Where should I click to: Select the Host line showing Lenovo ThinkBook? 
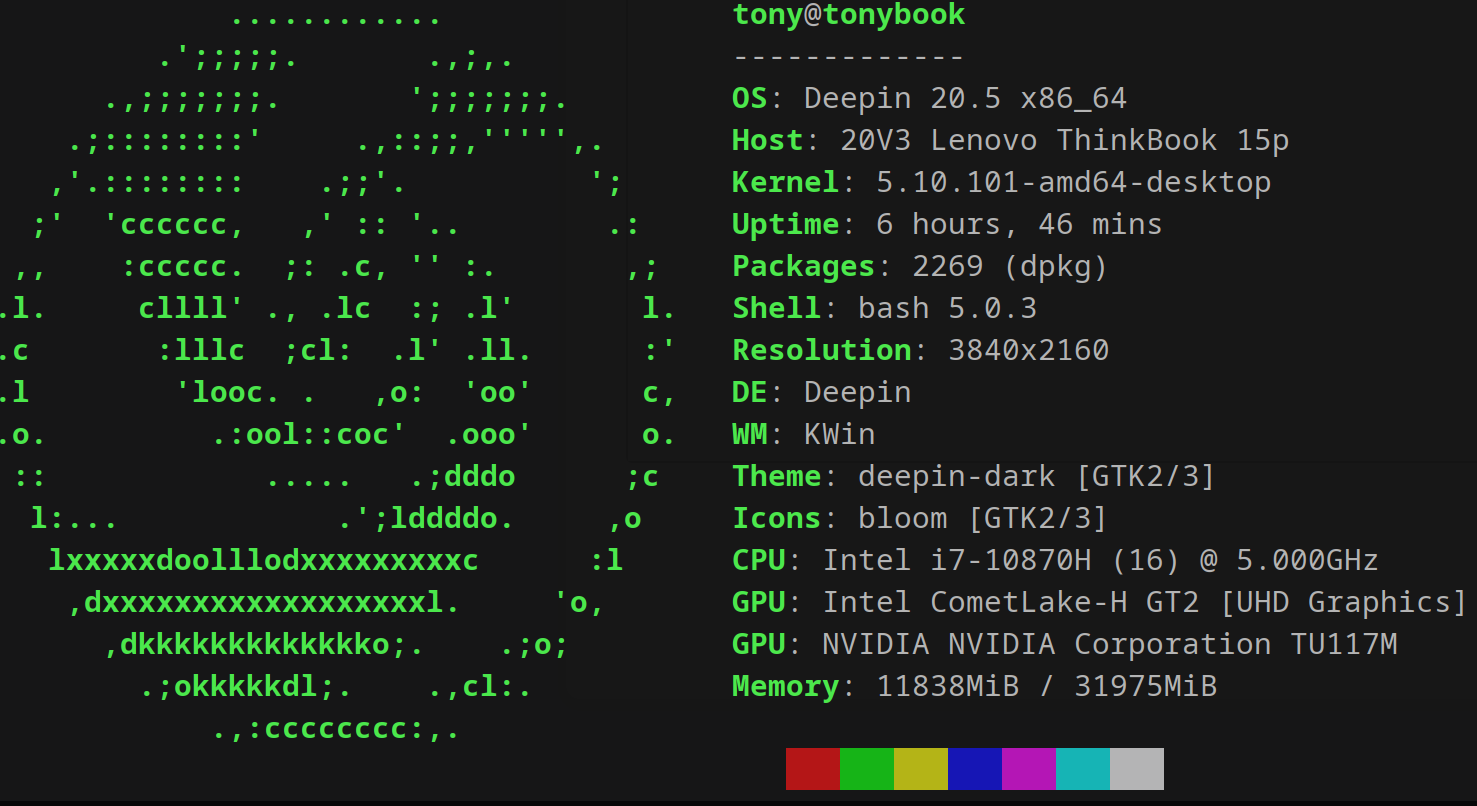point(1010,141)
